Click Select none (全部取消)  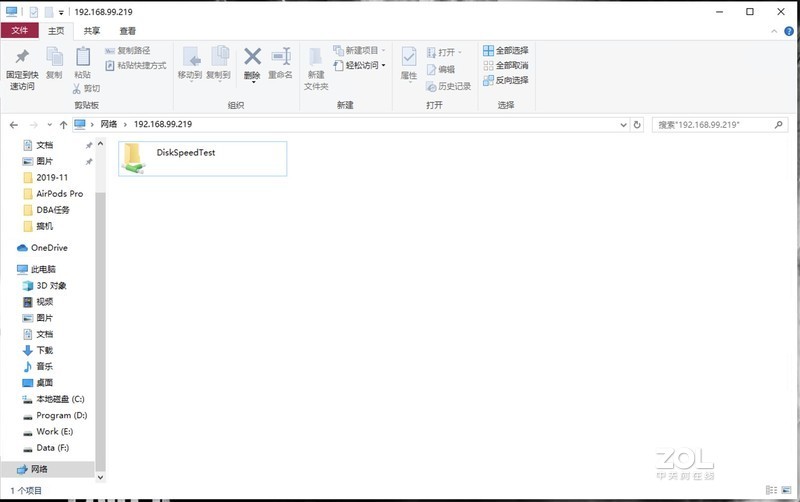[506, 65]
